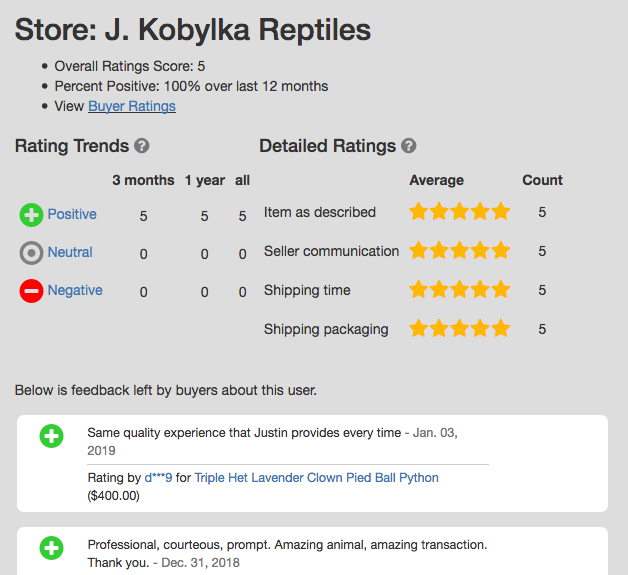The image size is (628, 575).
Task: Filter by Neutral ratings link
Action: (x=70, y=252)
